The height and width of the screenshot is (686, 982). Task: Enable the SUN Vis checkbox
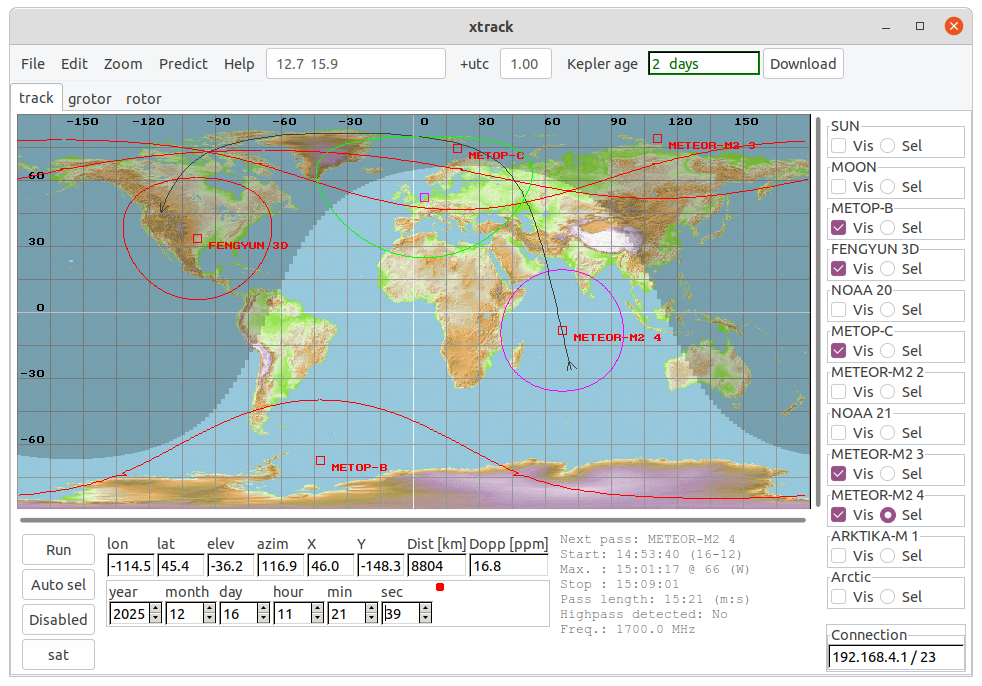(x=839, y=146)
